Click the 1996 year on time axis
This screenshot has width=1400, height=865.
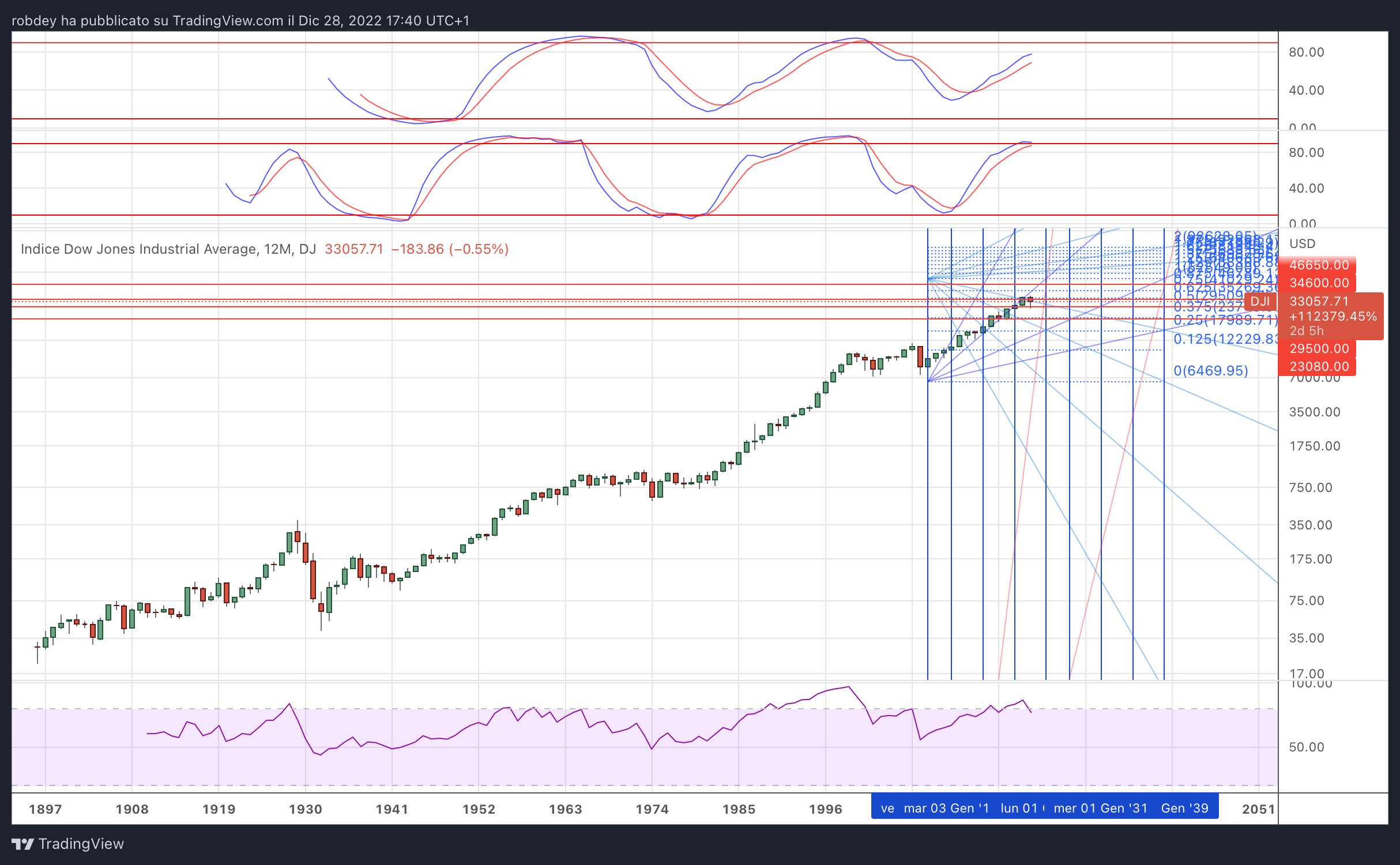tap(826, 809)
